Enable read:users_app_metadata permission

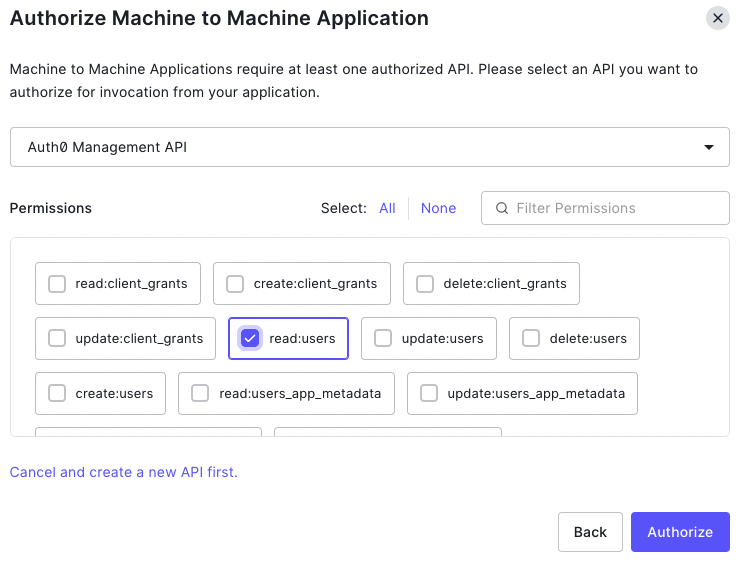(x=200, y=393)
